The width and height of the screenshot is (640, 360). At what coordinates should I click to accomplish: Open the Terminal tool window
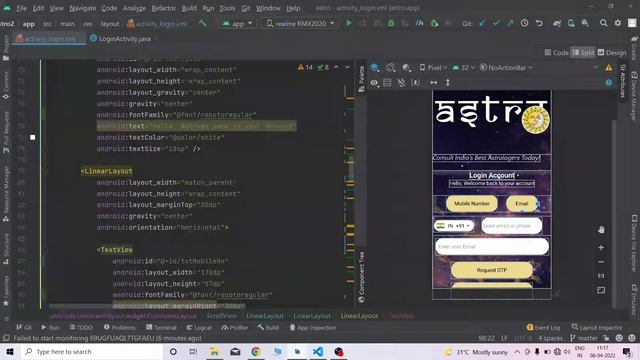161,327
